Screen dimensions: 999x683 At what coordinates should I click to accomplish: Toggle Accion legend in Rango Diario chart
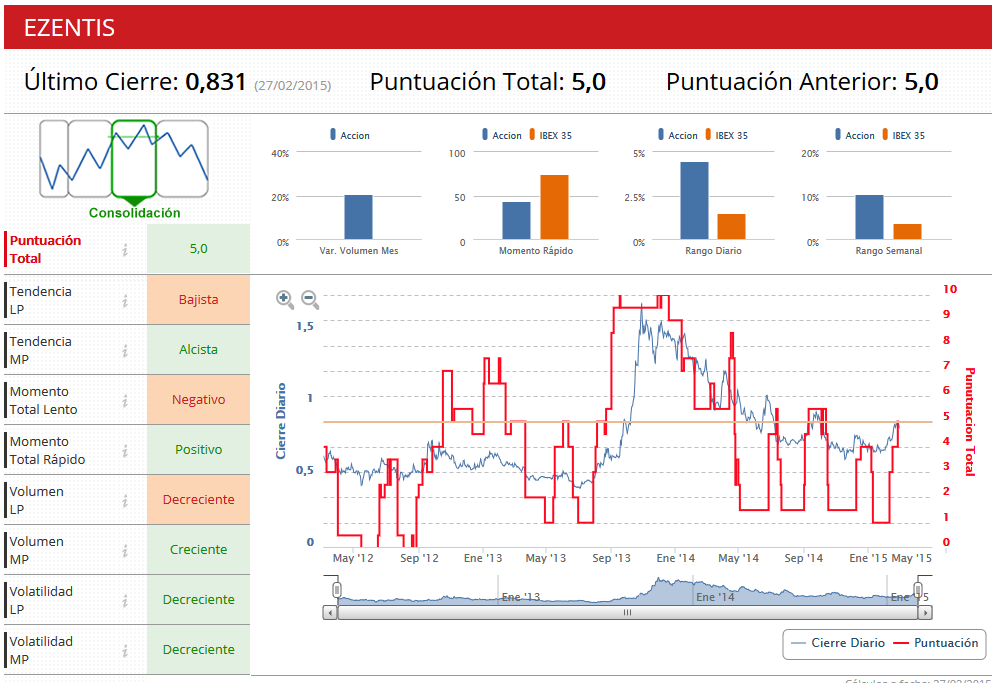678,135
